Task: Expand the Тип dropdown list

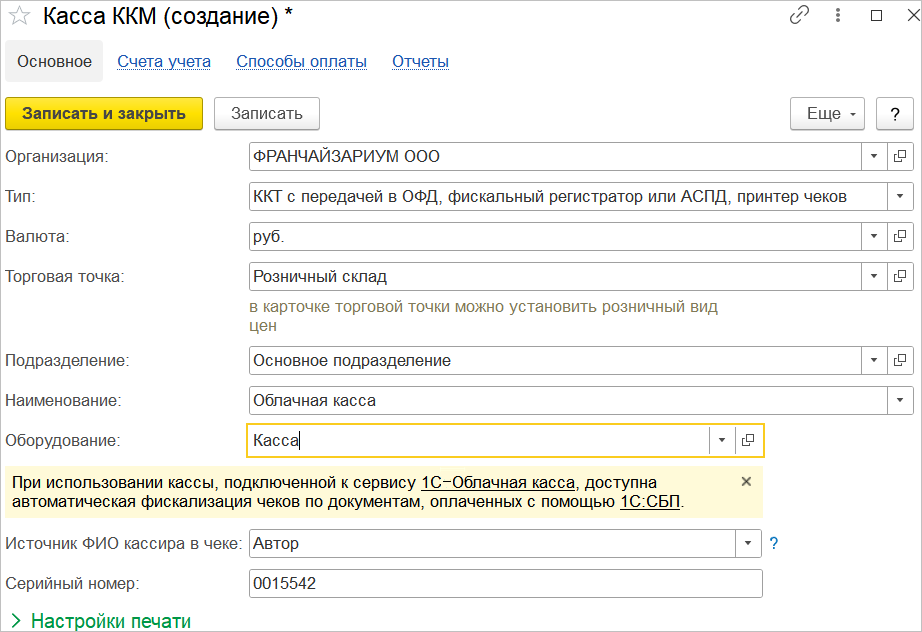Action: click(900, 197)
